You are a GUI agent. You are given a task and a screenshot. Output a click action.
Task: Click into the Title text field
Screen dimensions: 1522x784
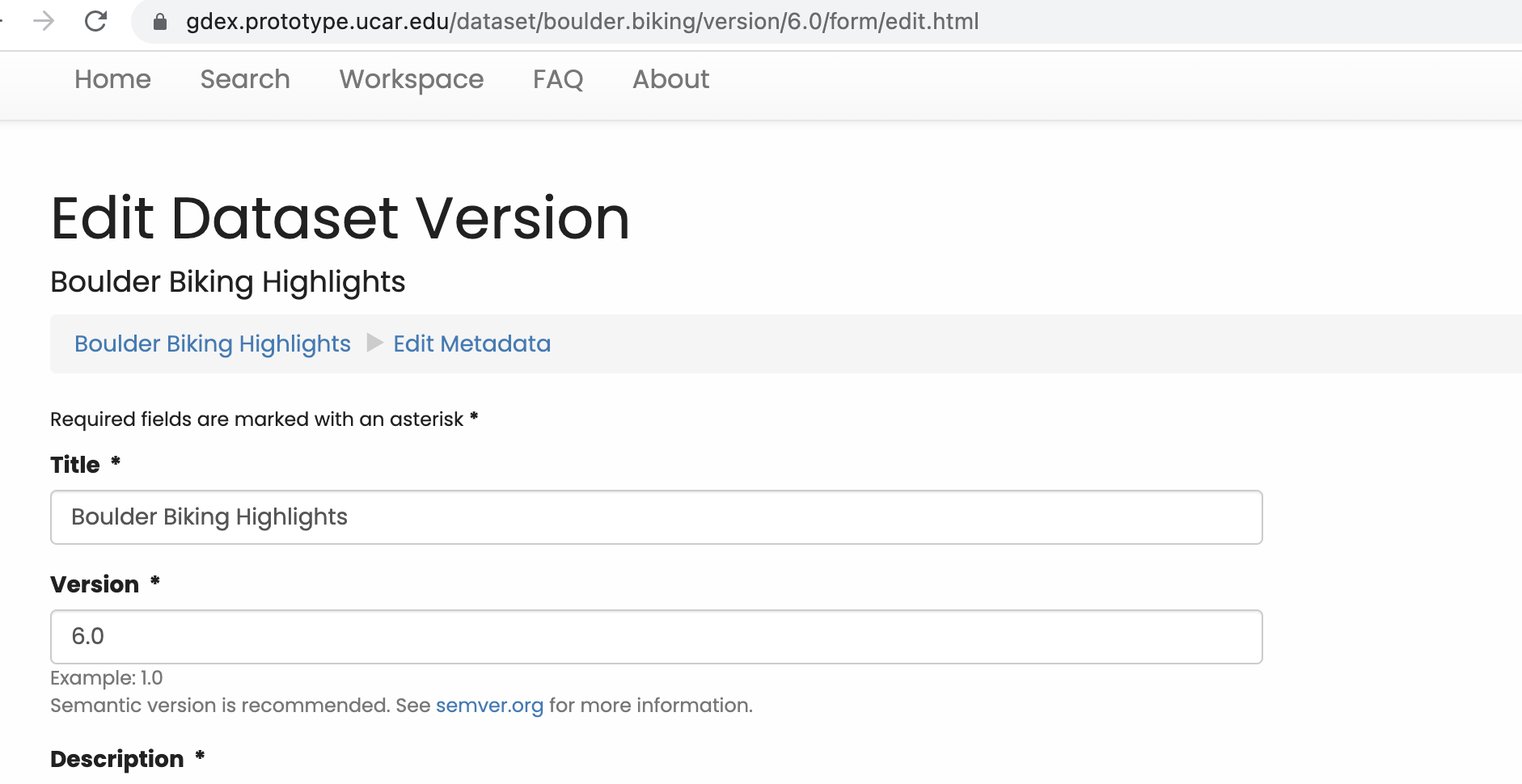tap(656, 517)
